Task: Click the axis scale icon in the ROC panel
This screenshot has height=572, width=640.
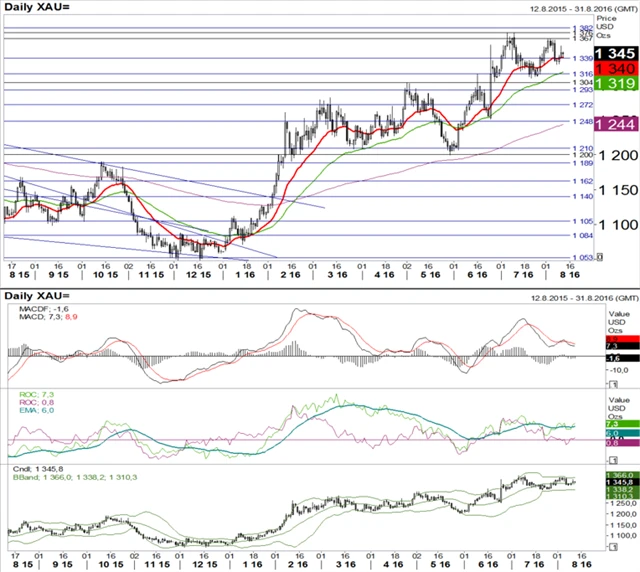Action: click(x=614, y=457)
